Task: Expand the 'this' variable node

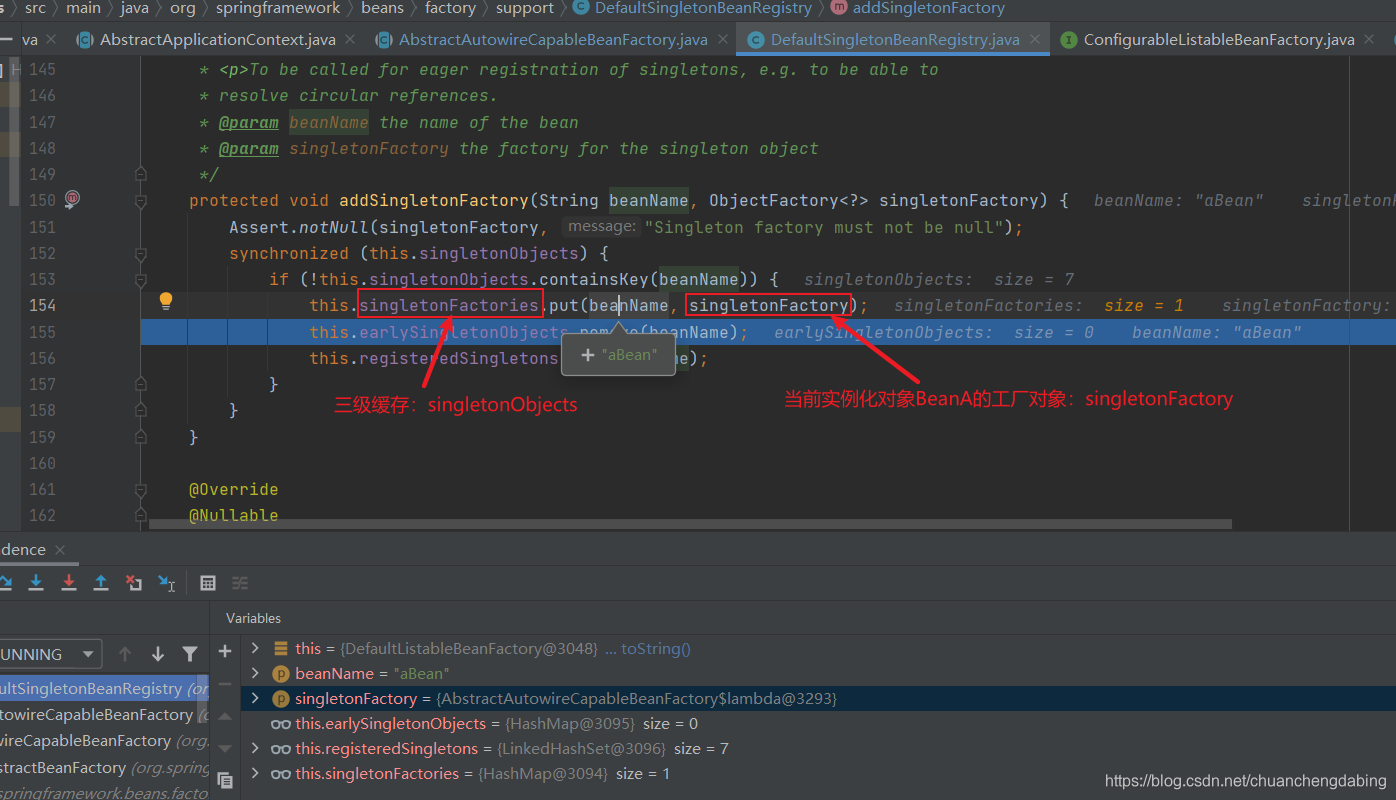Action: pos(255,648)
